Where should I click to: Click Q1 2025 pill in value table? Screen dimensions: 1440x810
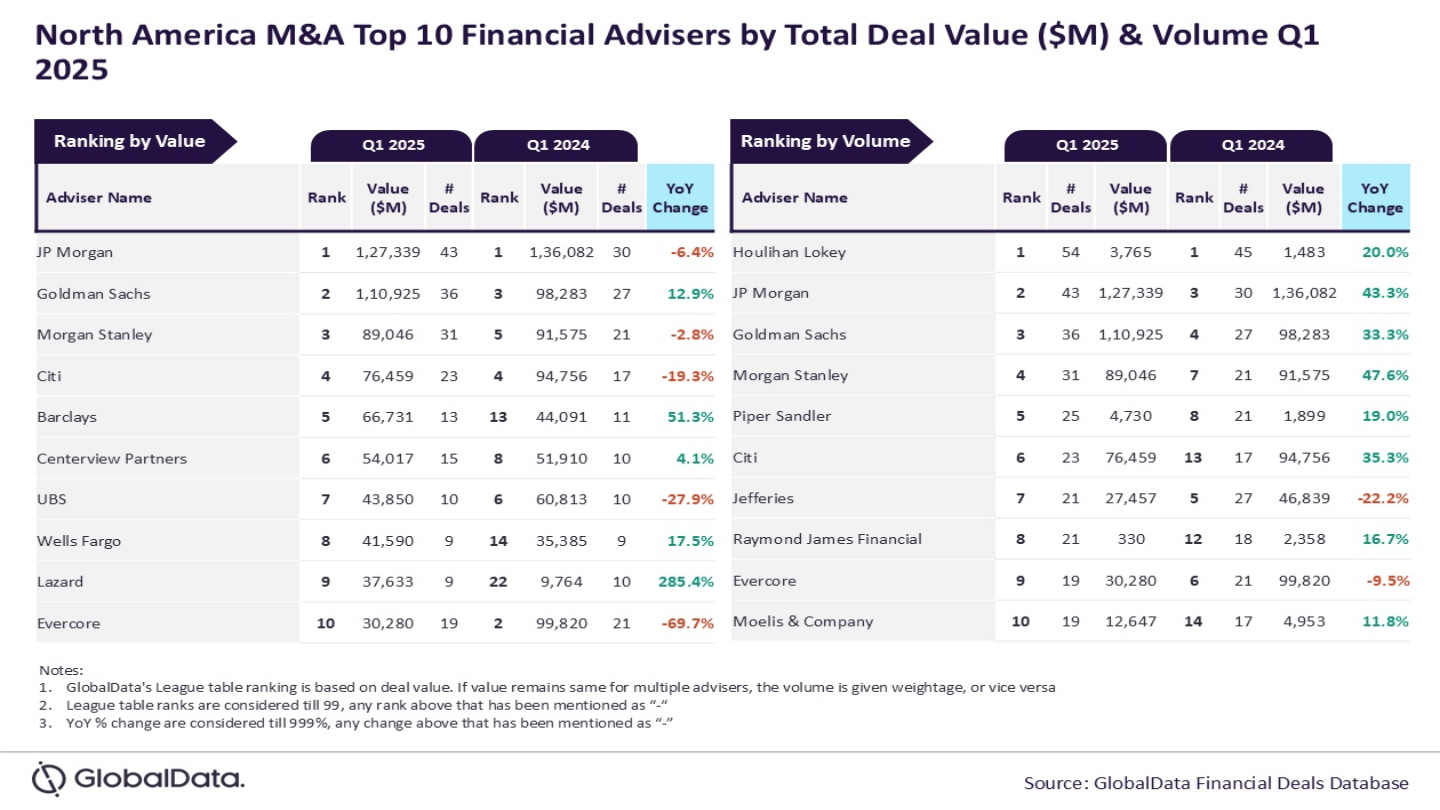click(393, 145)
